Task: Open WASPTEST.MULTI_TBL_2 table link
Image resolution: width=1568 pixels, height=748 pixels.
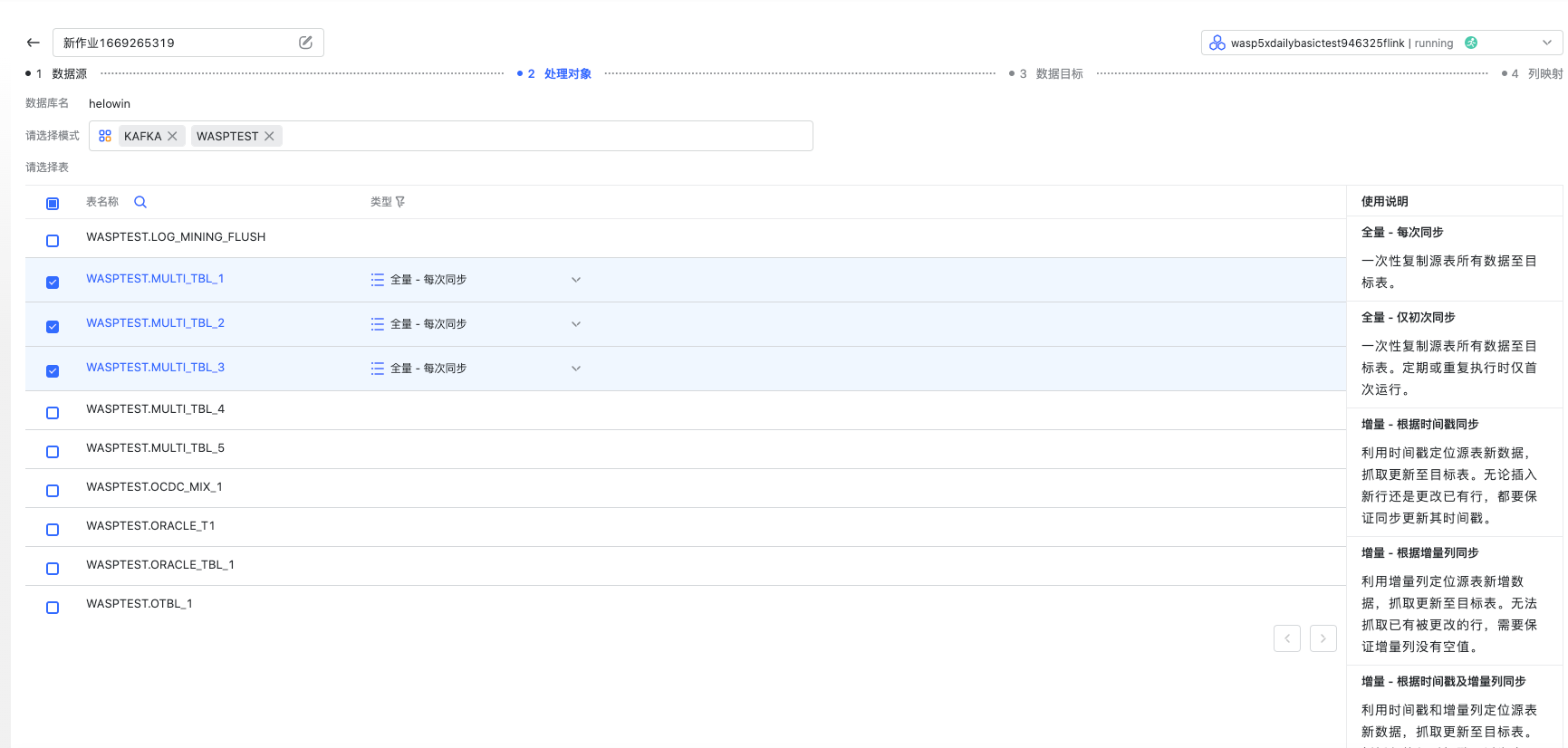Action: (155, 323)
